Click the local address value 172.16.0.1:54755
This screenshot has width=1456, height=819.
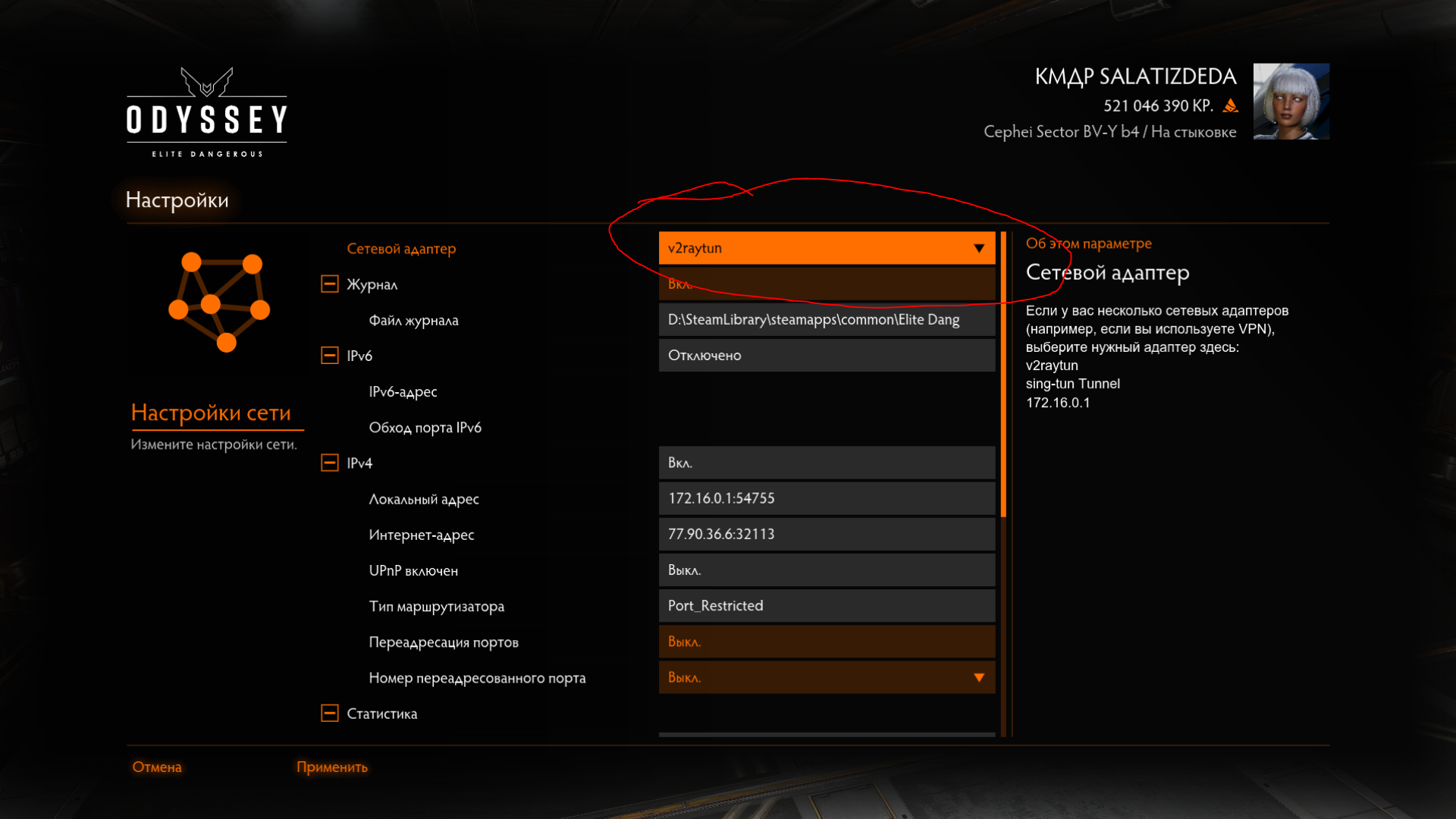(x=827, y=498)
